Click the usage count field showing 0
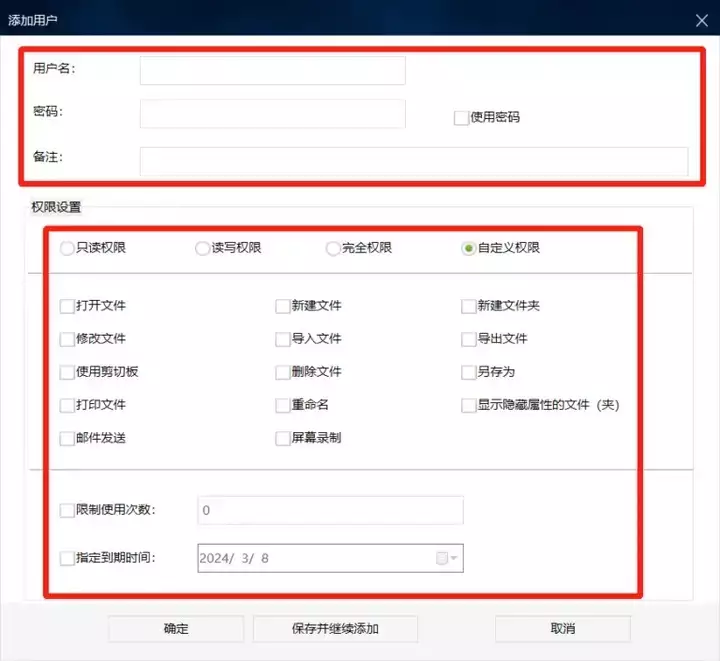This screenshot has width=720, height=661. point(330,510)
